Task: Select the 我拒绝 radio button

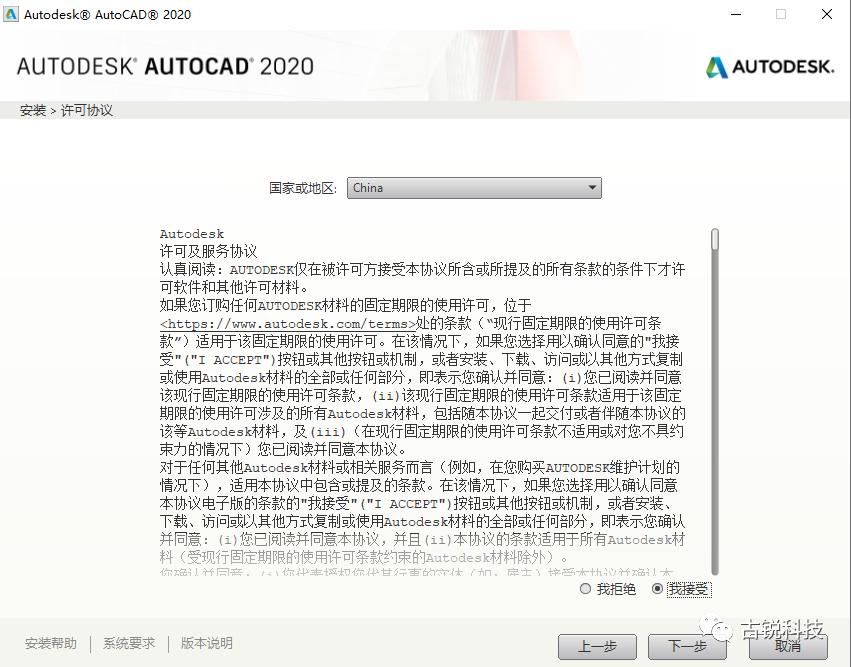Action: (584, 589)
